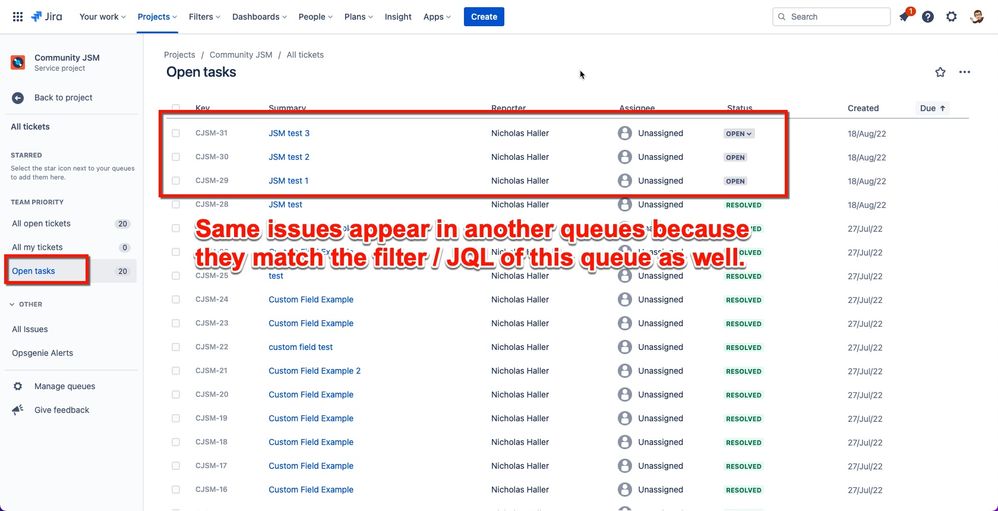Select the All open tickets queue
The width and height of the screenshot is (998, 511).
pos(70,223)
